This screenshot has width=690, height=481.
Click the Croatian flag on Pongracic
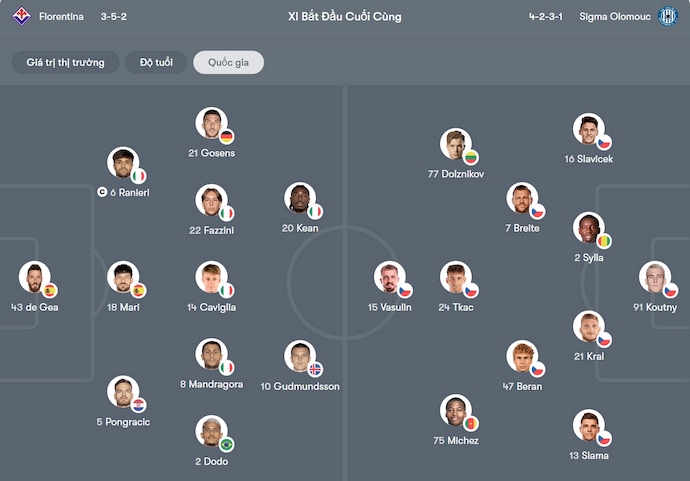(x=138, y=404)
